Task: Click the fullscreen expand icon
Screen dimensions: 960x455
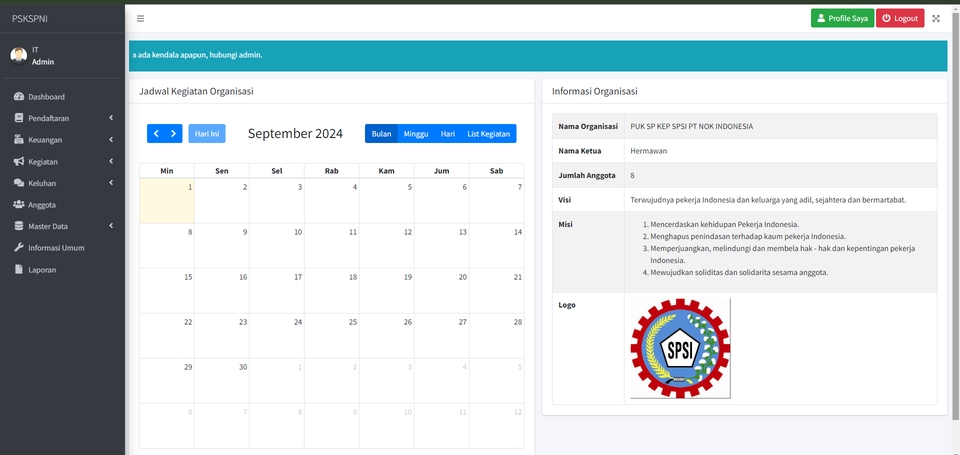Action: [x=936, y=18]
